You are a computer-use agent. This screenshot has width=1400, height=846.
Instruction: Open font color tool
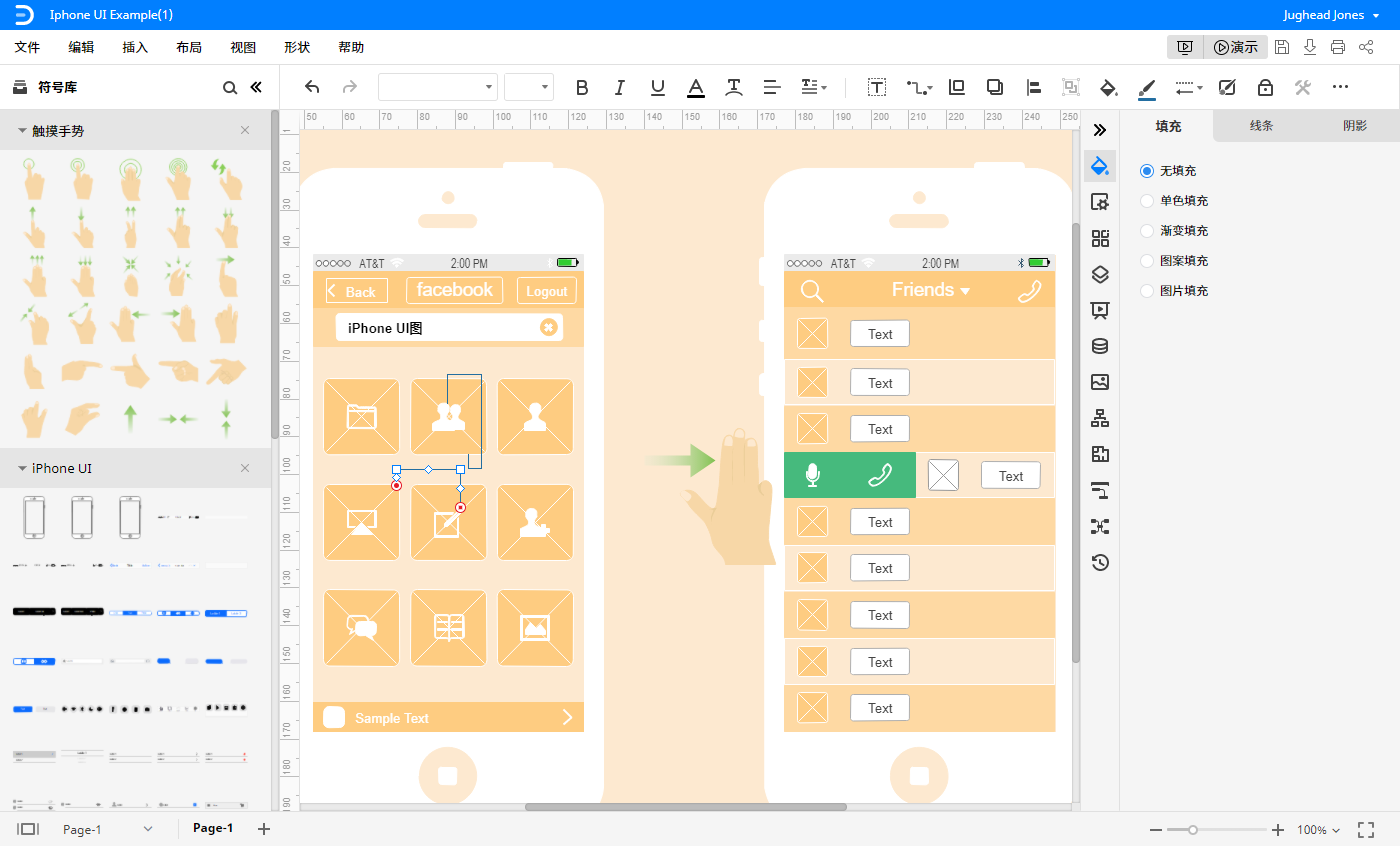point(696,87)
